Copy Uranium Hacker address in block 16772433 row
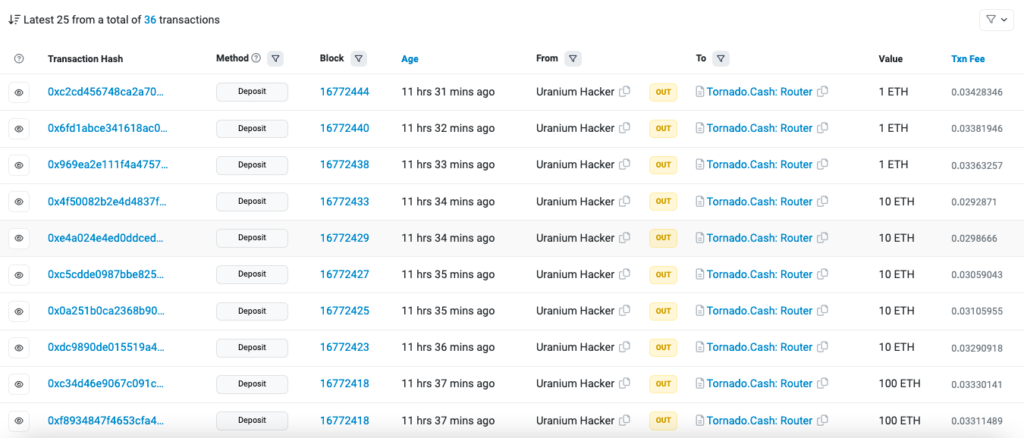Screen dimensions: 1024x438 pos(625,201)
